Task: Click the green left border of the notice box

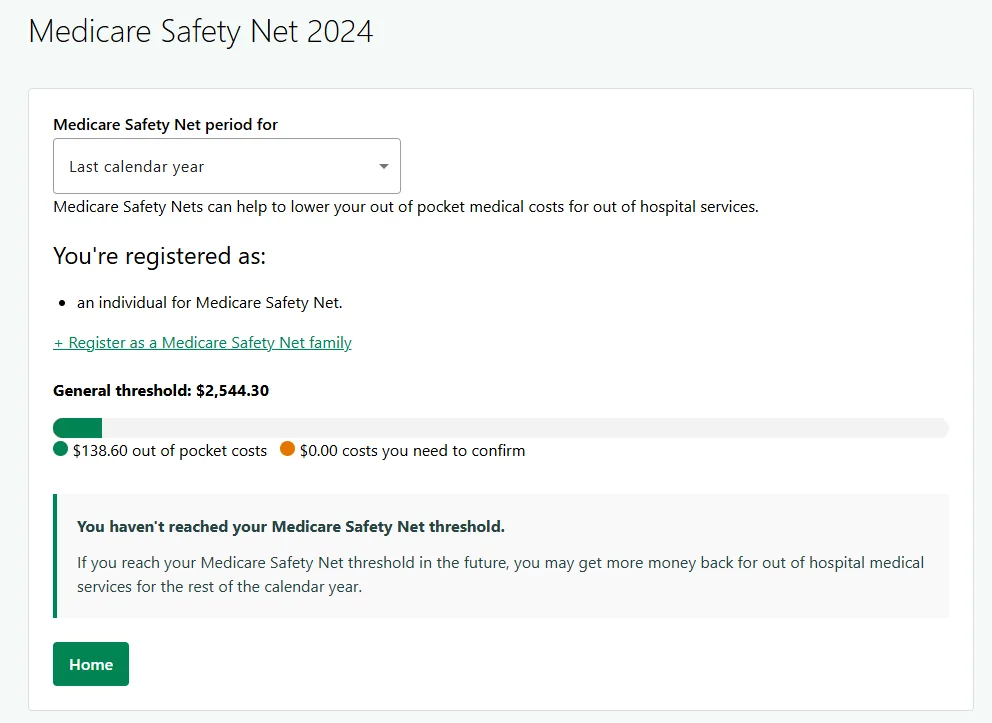Action: [x=55, y=555]
